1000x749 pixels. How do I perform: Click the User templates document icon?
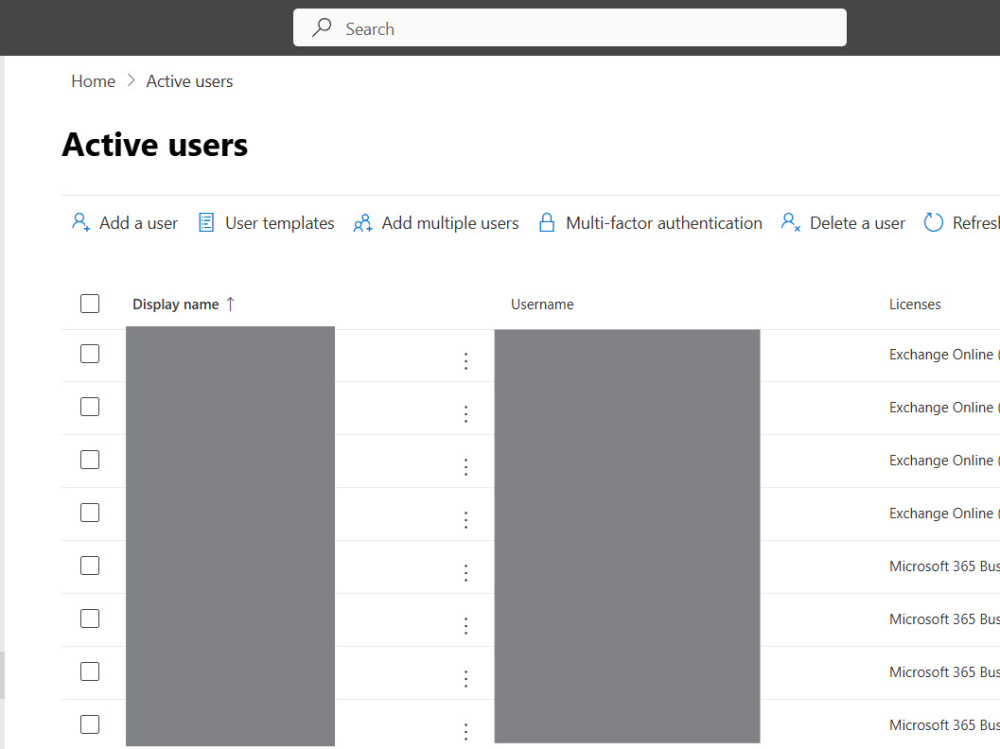pyautogui.click(x=206, y=223)
